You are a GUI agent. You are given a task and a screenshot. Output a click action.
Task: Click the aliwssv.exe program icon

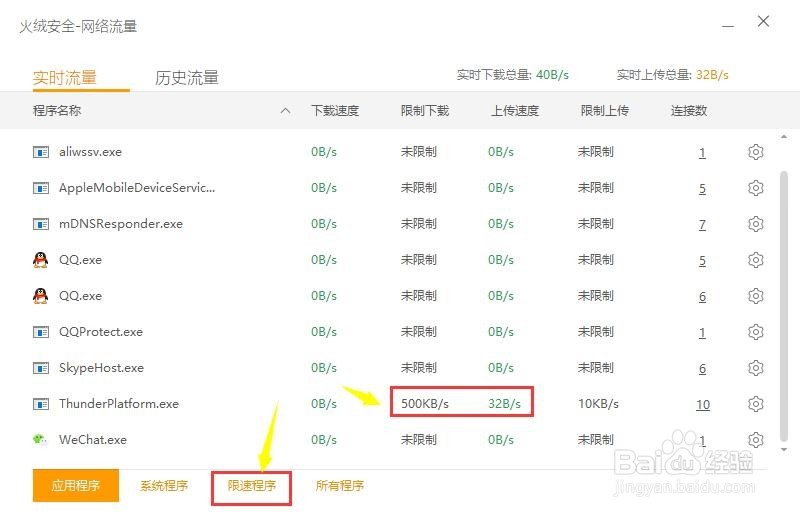pos(41,152)
